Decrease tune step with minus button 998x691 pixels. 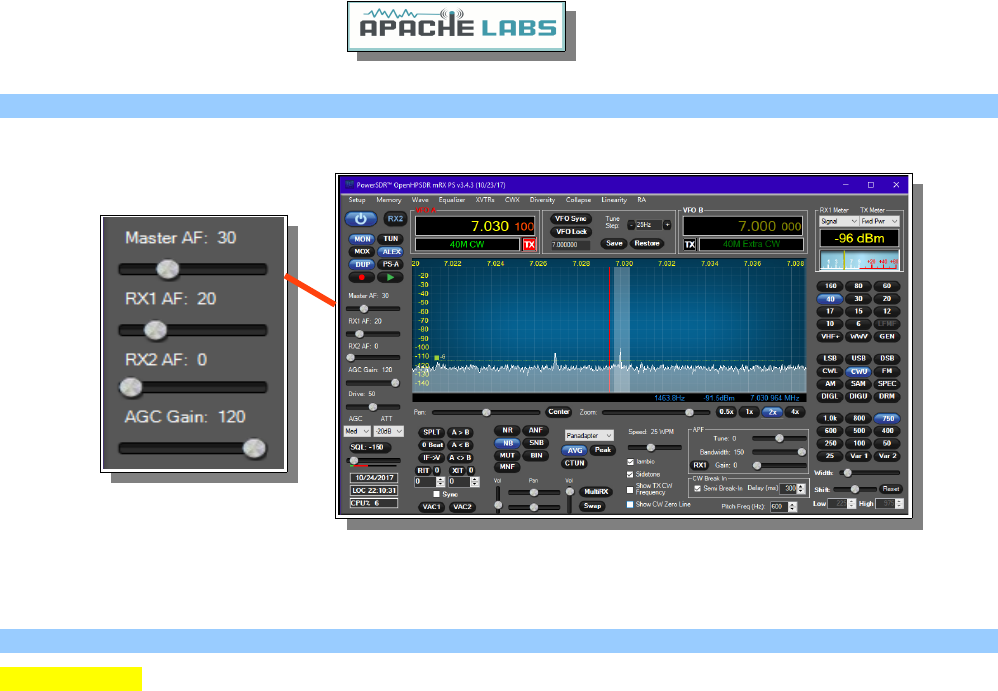631,225
